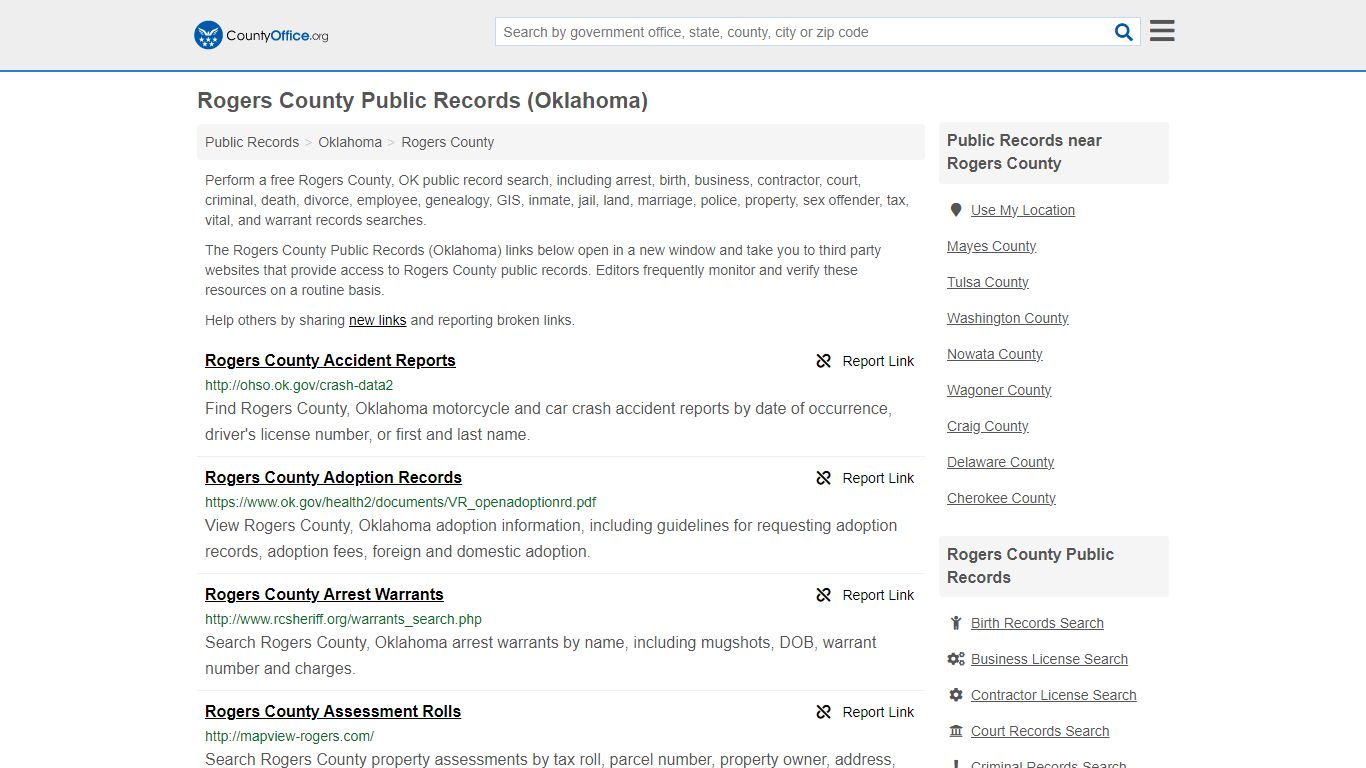Go to Tulsa County records
Viewport: 1366px width, 768px height.
coord(988,282)
